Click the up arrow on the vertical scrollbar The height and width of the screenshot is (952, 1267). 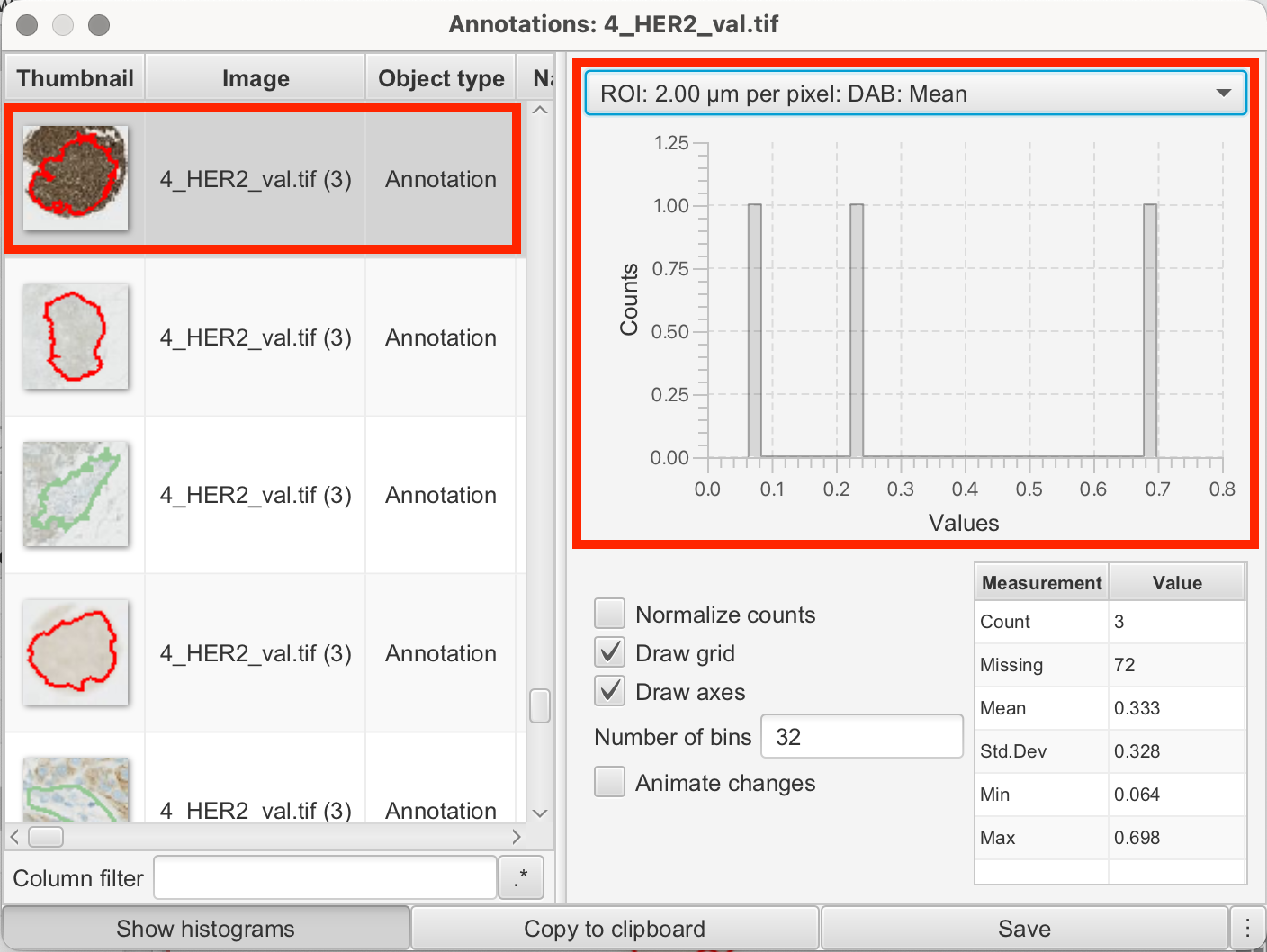(x=539, y=109)
